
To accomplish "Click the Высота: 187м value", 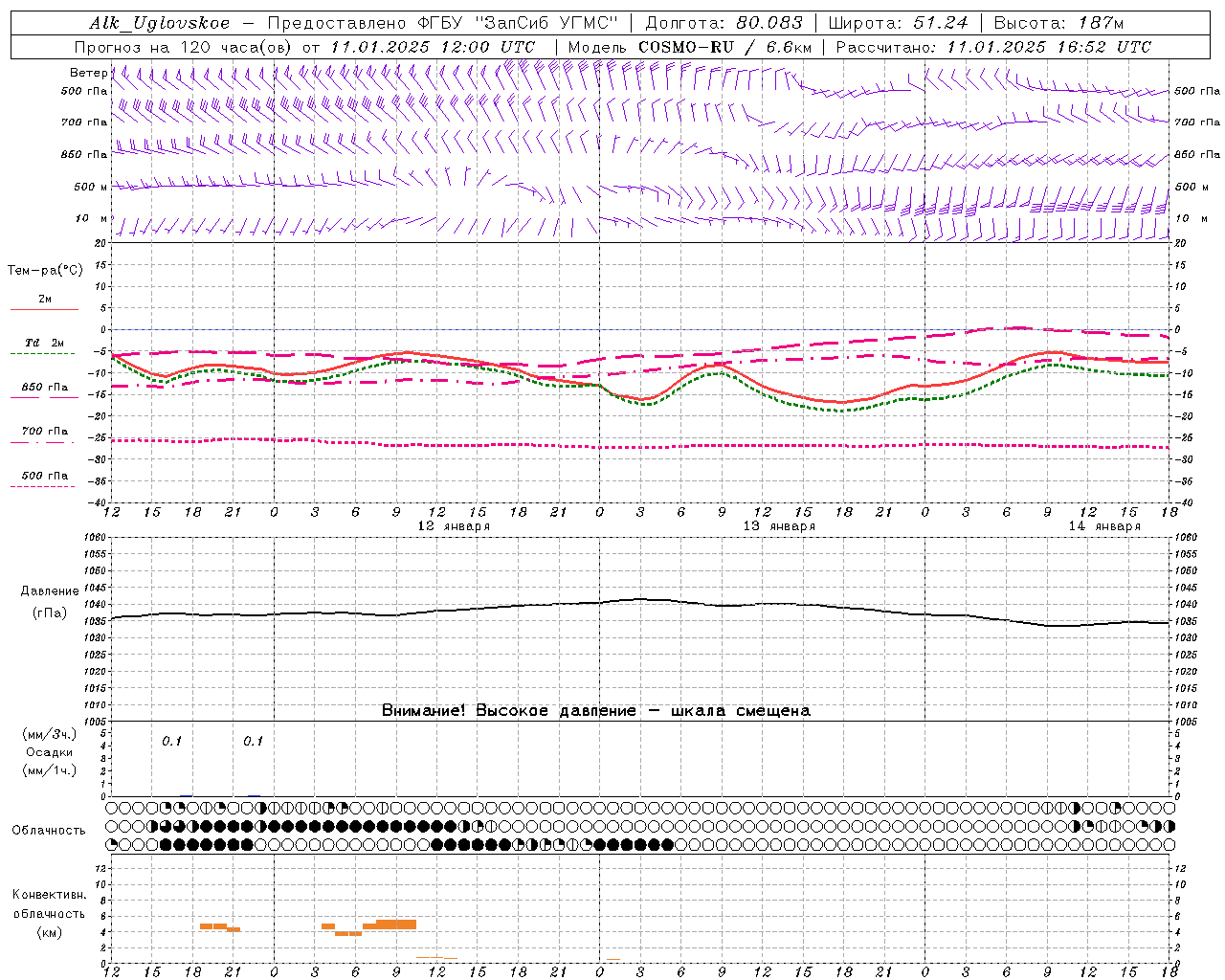I will (1059, 23).
